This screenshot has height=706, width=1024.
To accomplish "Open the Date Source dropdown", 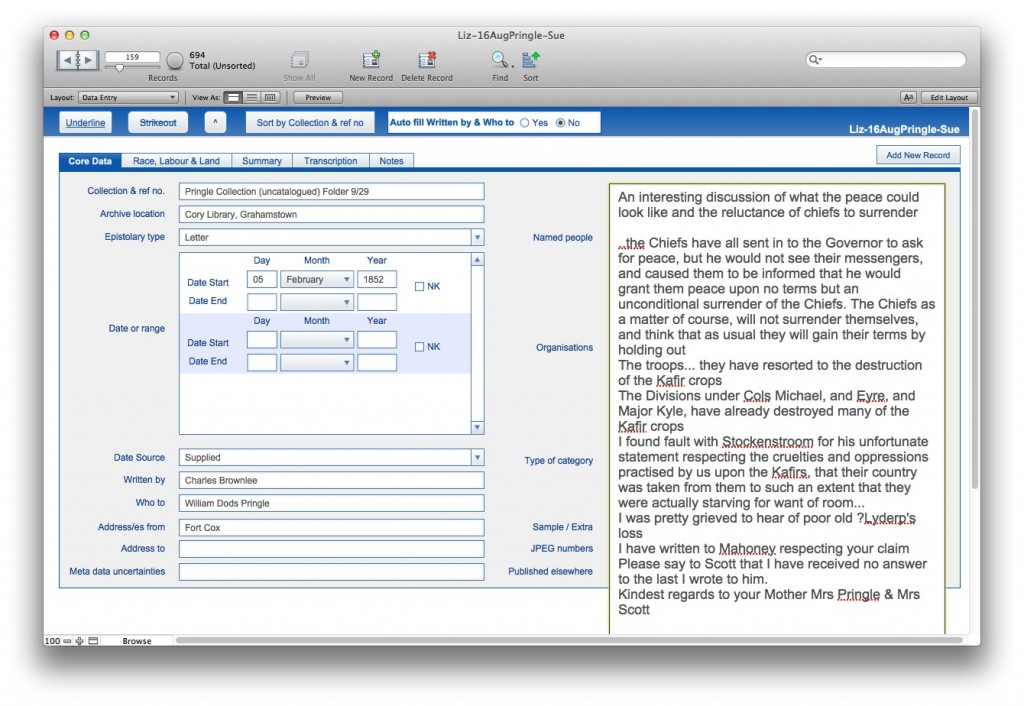I will click(477, 458).
